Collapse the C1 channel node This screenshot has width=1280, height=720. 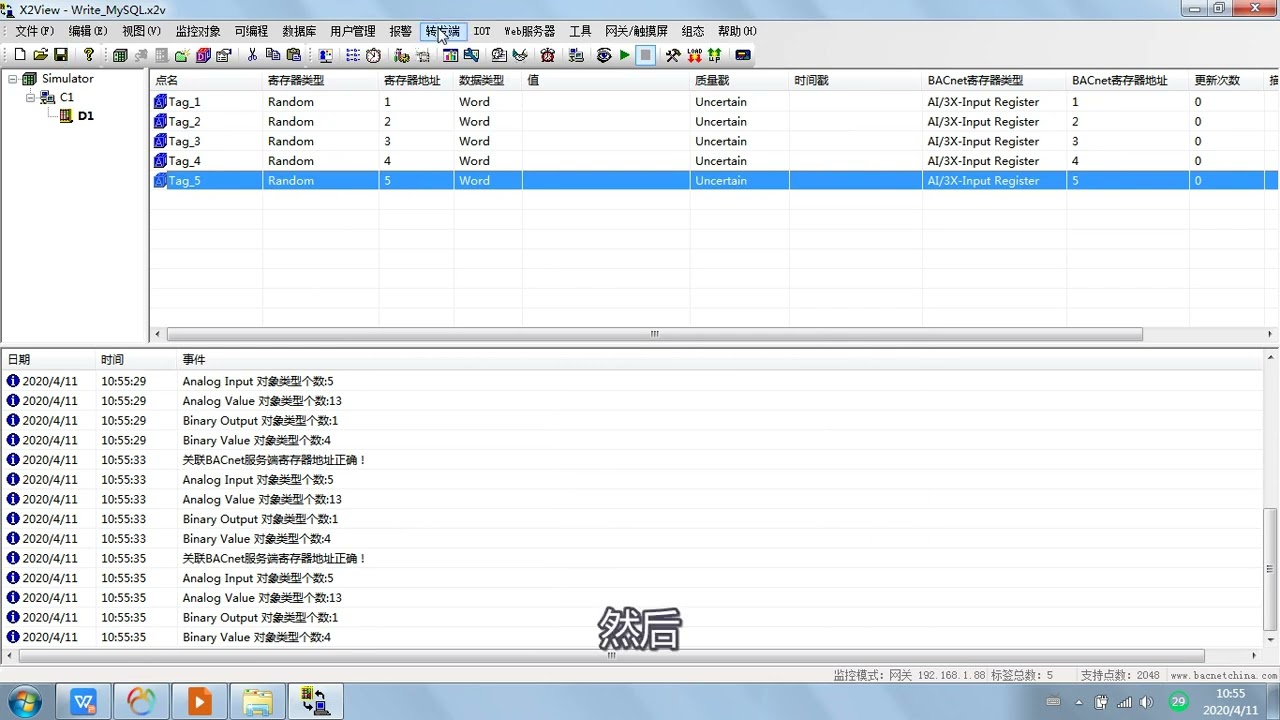pyautogui.click(x=31, y=98)
